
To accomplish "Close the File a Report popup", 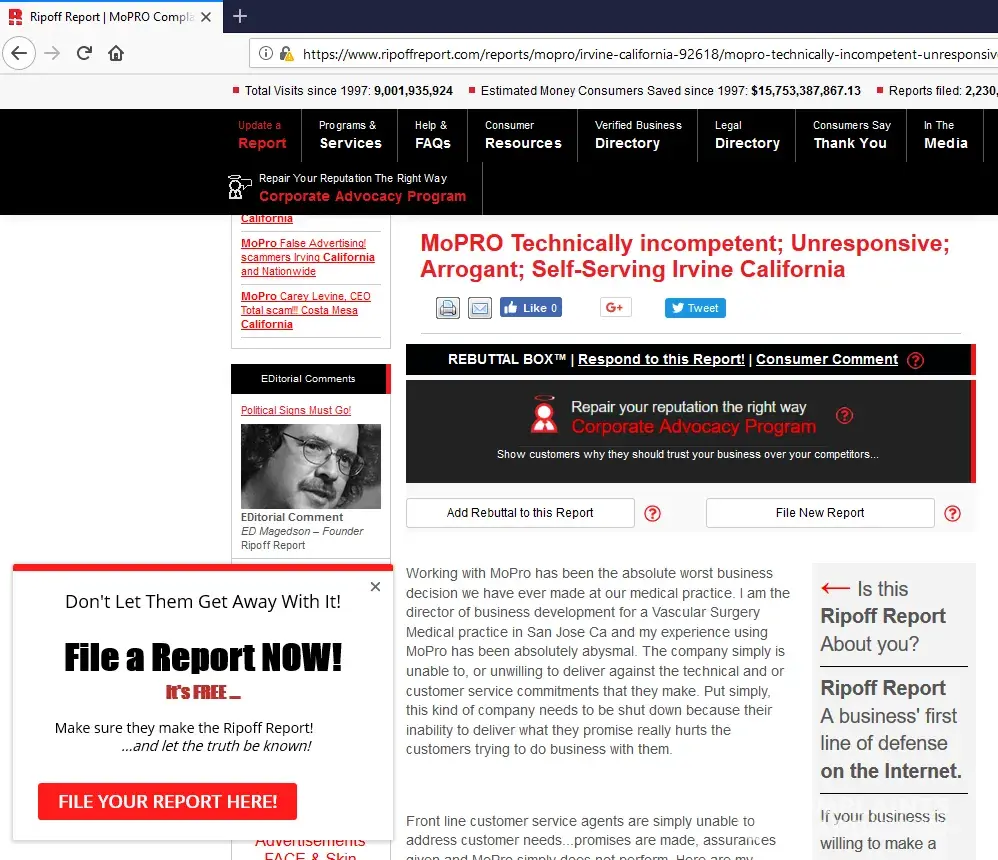I will click(375, 587).
